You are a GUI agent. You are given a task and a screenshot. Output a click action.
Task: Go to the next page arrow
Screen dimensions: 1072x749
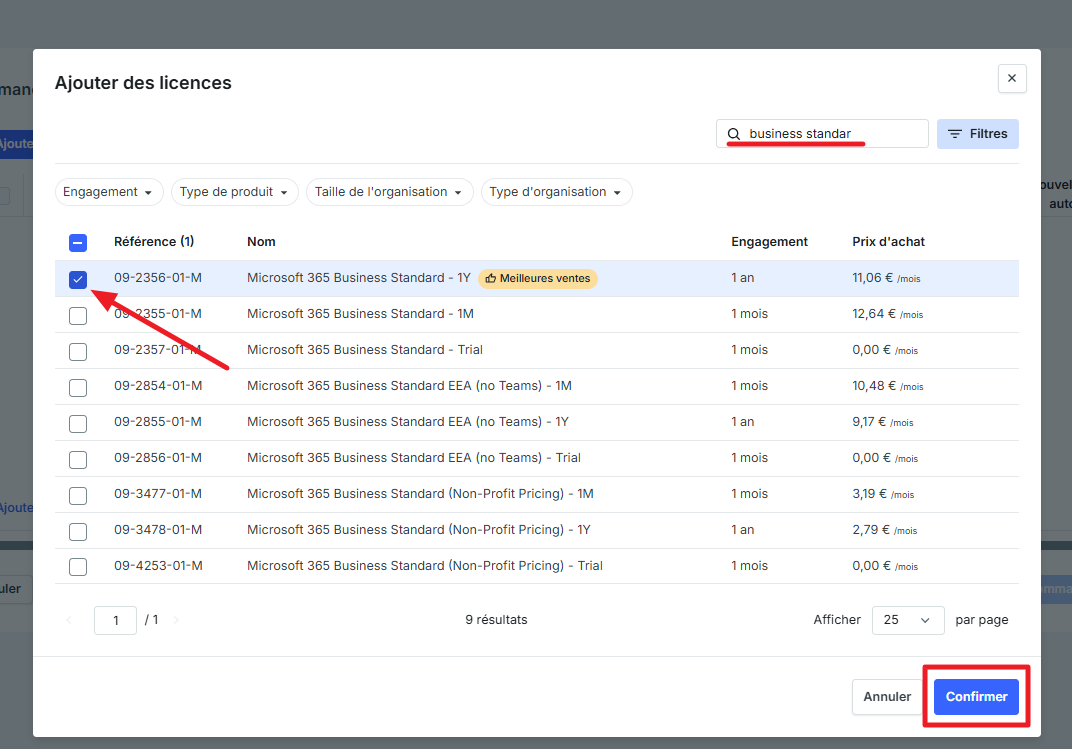(x=176, y=621)
